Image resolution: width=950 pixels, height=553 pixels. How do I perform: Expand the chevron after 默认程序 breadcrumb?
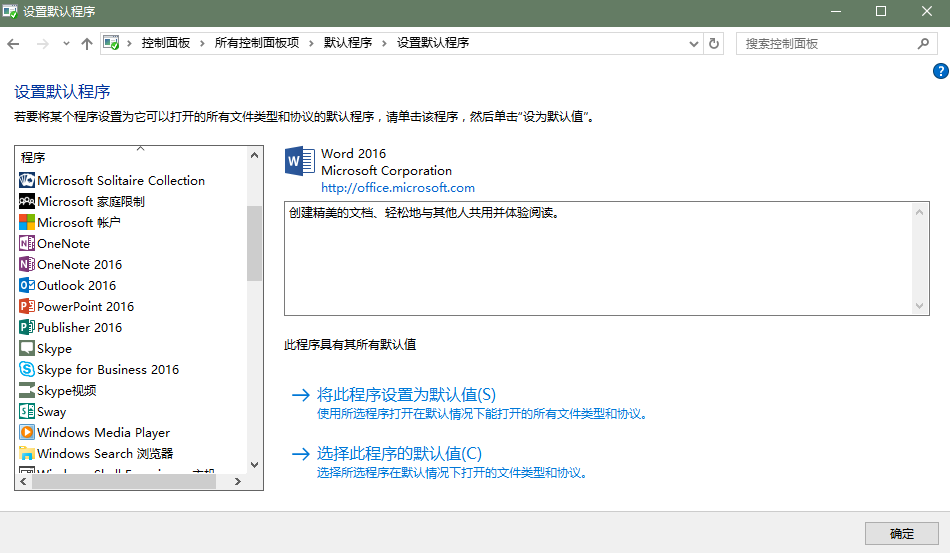(384, 43)
